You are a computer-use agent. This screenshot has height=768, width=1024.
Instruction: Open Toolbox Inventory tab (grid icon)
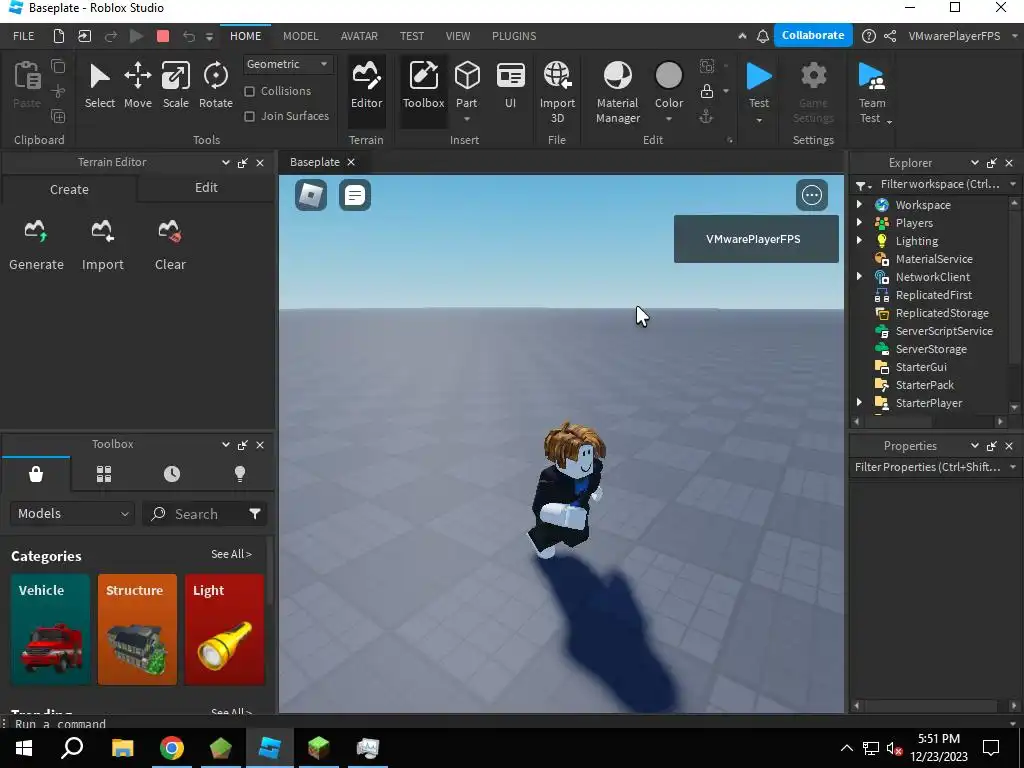pyautogui.click(x=104, y=473)
